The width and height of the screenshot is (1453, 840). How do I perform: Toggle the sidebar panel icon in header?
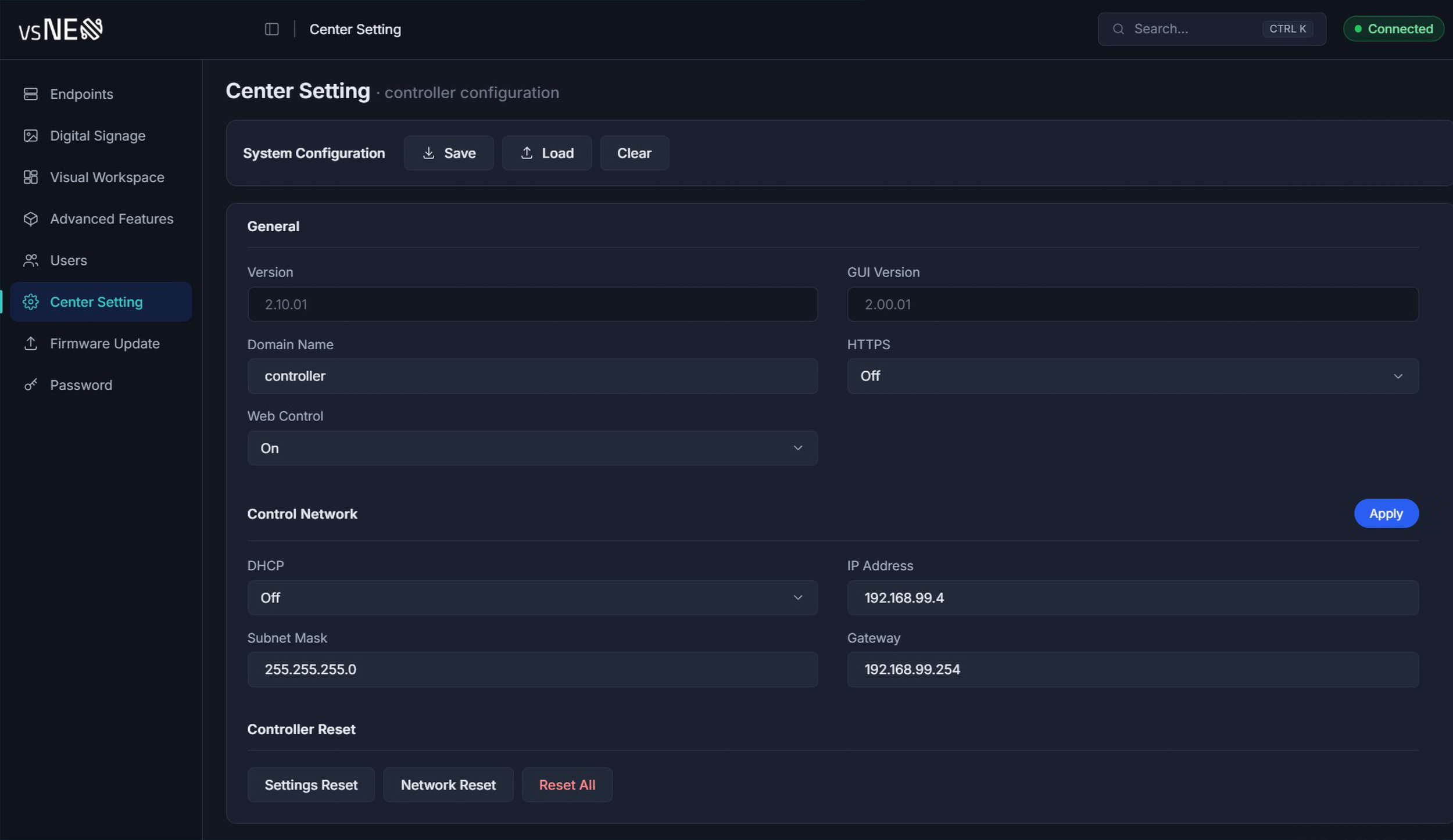[x=272, y=29]
